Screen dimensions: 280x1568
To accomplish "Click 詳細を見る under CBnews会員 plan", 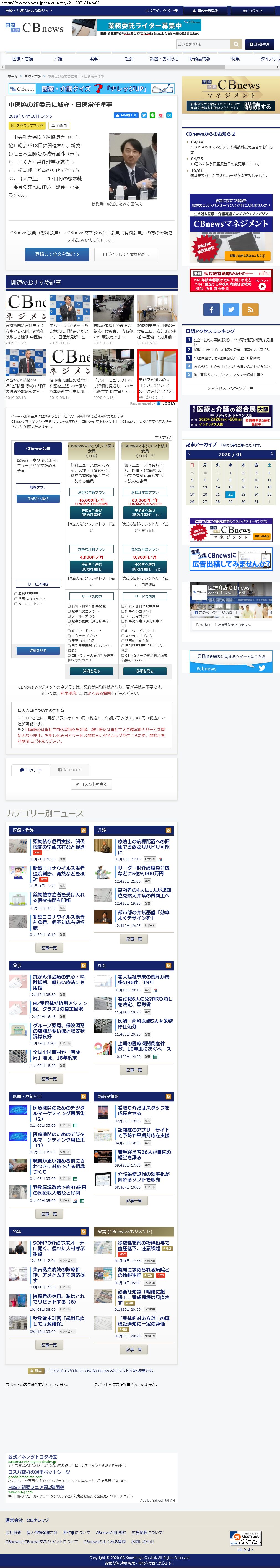I will pos(38,651).
